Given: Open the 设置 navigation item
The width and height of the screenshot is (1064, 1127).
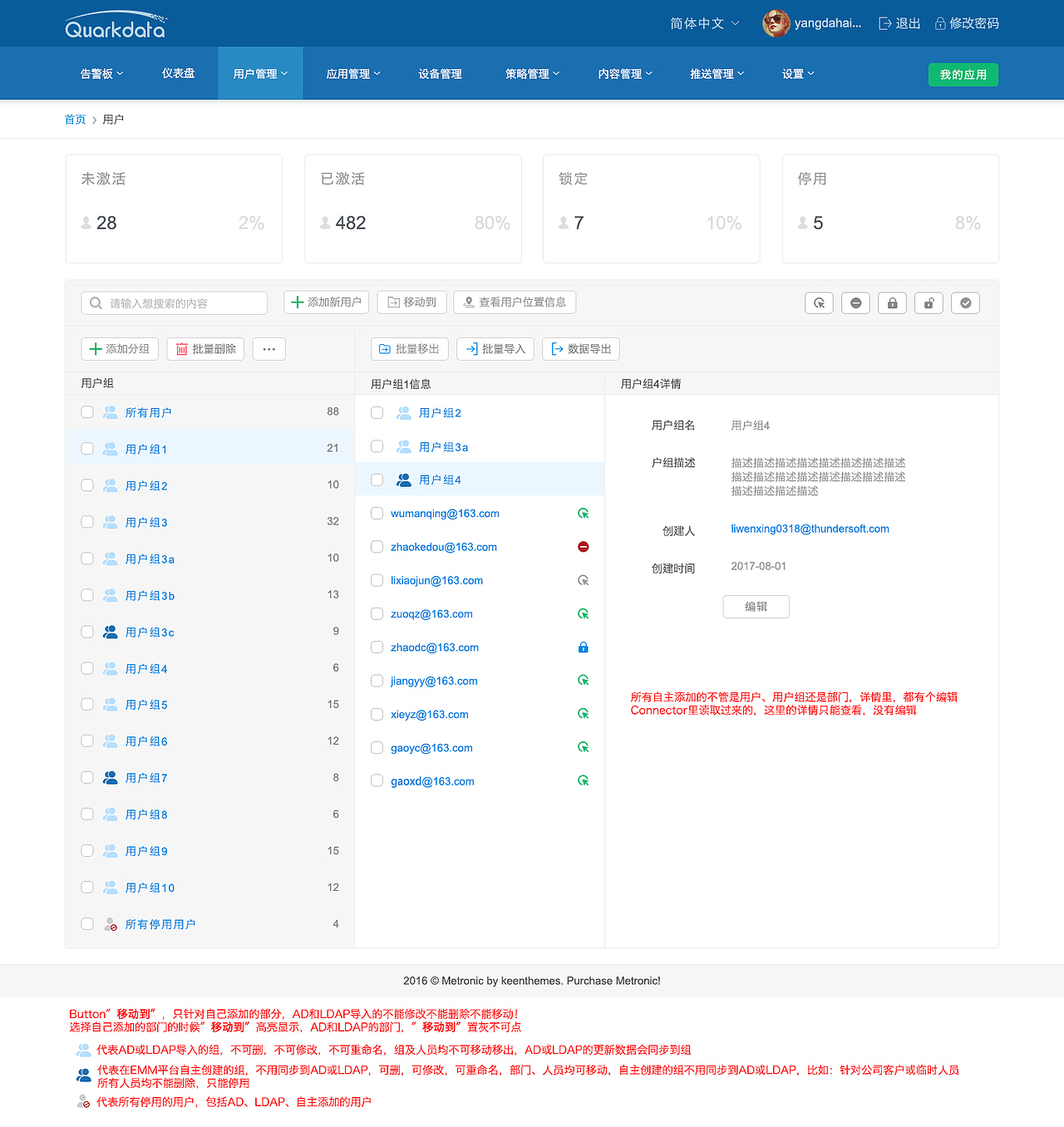Looking at the screenshot, I should 798,74.
